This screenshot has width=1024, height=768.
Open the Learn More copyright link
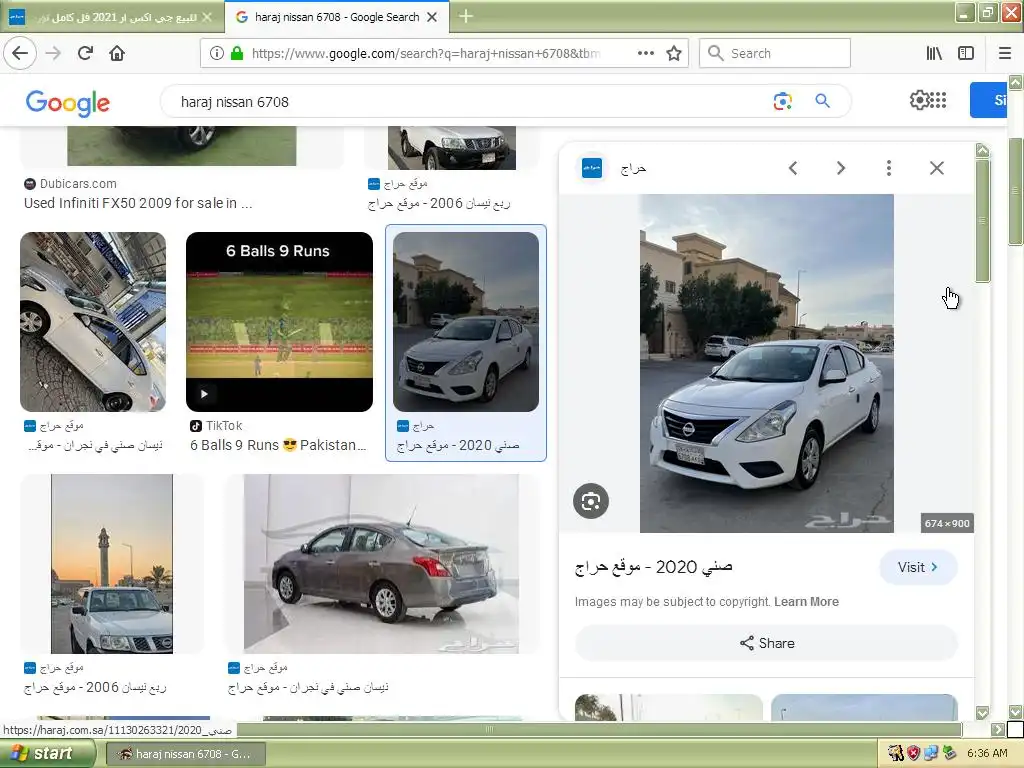[x=806, y=601]
